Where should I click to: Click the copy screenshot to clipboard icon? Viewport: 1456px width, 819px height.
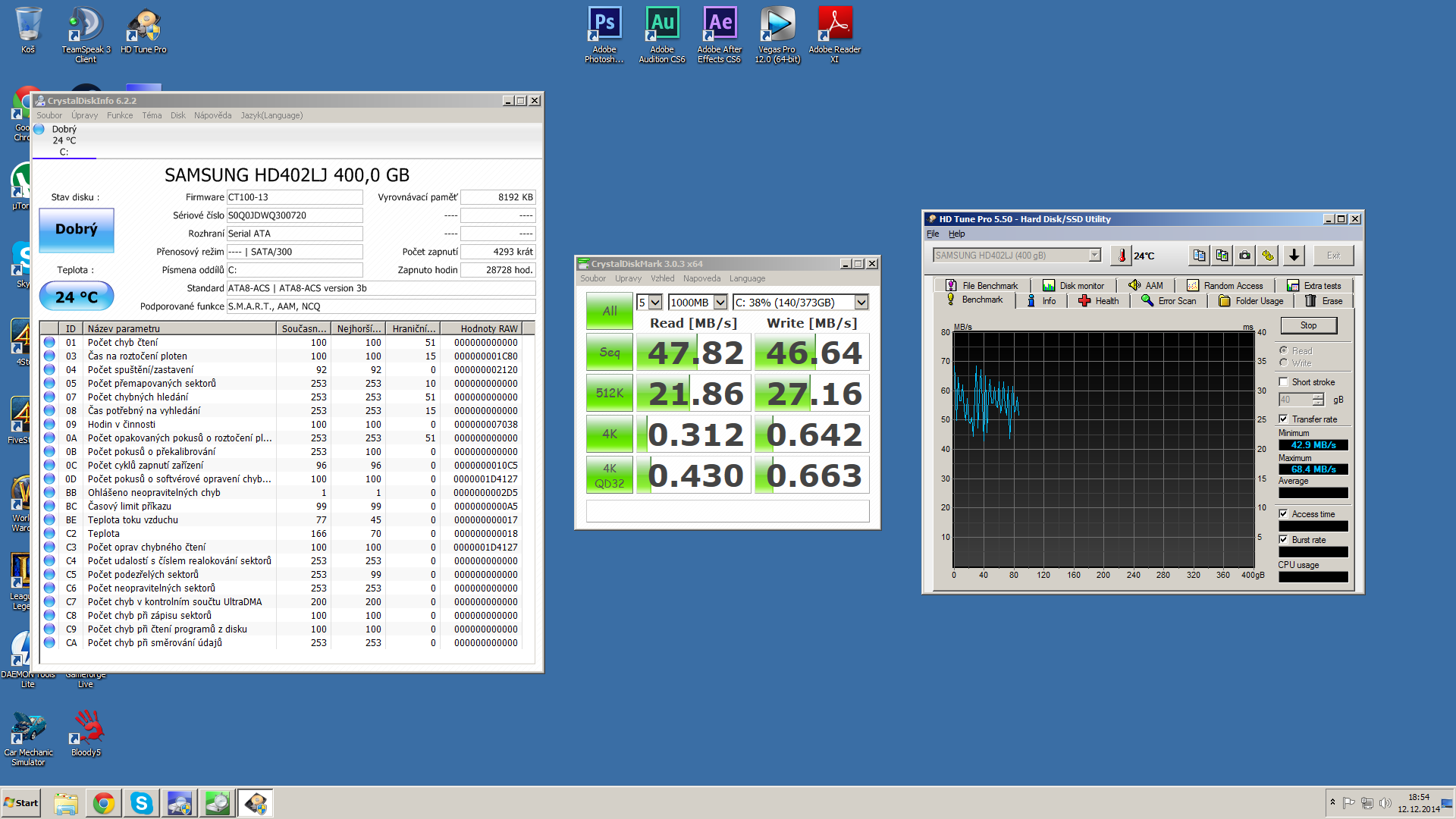tap(1222, 256)
